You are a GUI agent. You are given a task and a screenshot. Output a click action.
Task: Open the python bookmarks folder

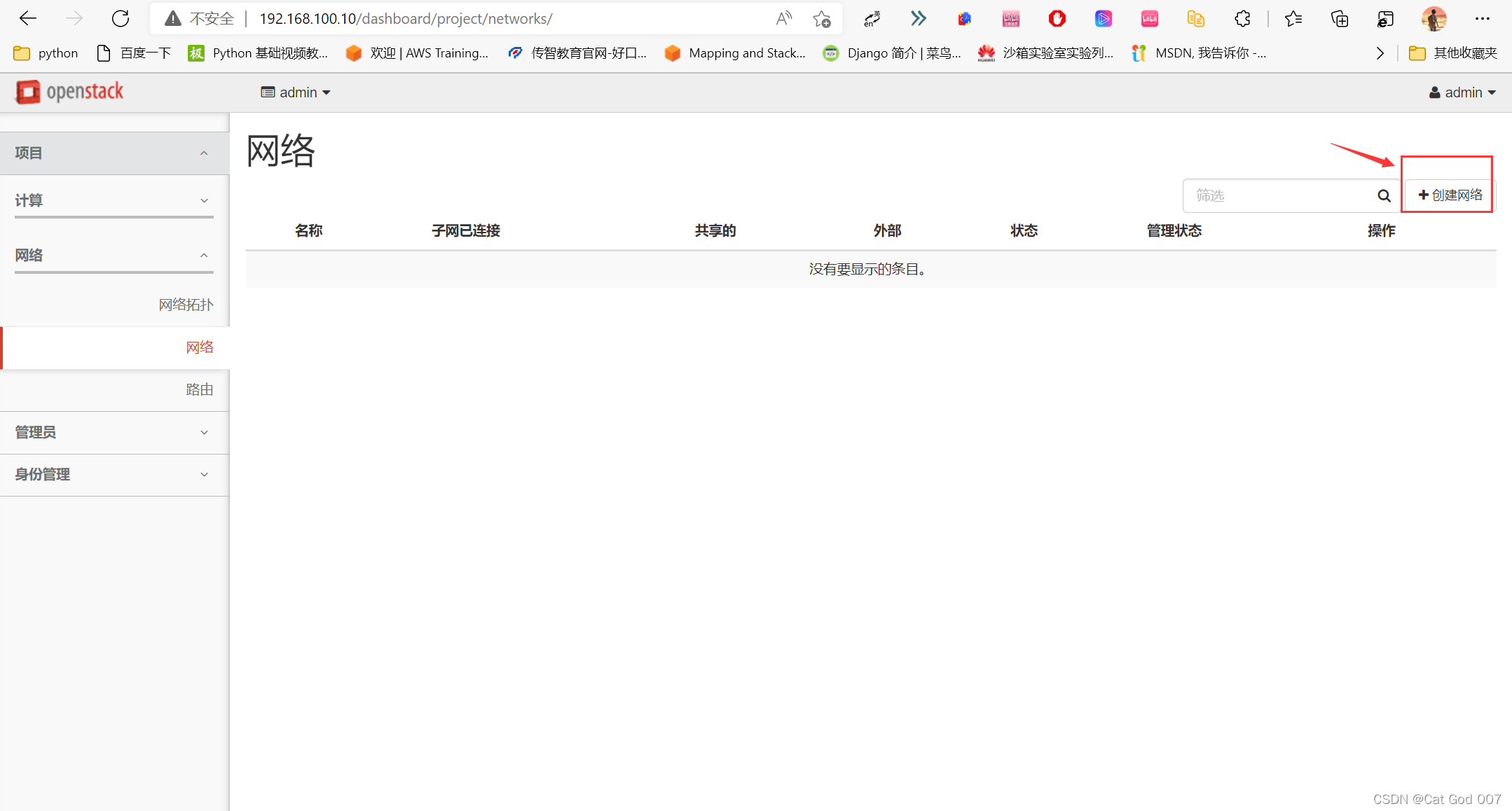(46, 53)
